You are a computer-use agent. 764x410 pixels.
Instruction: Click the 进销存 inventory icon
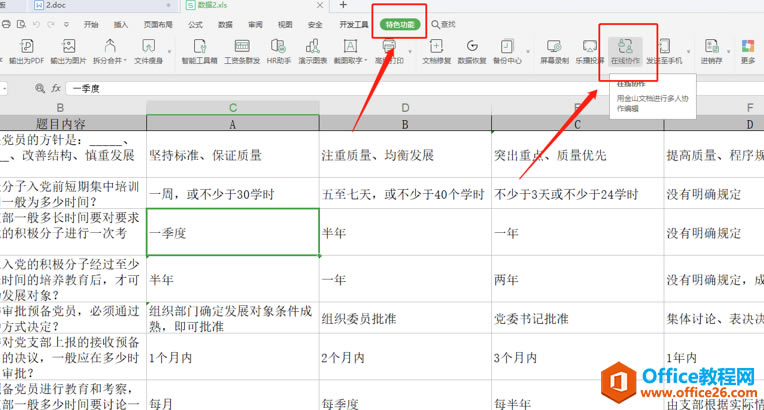coord(711,47)
